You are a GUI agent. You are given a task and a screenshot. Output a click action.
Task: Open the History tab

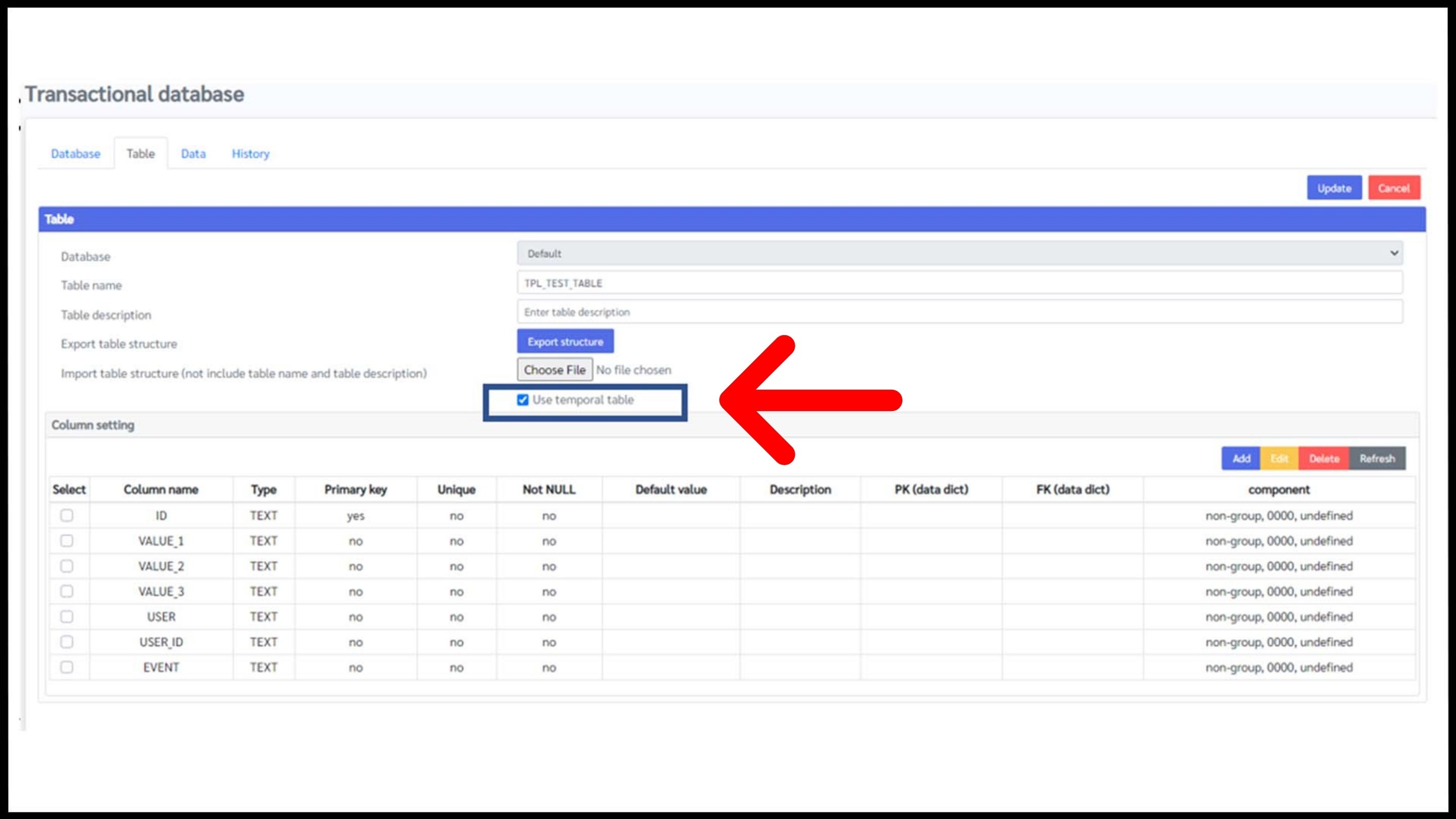(x=250, y=154)
